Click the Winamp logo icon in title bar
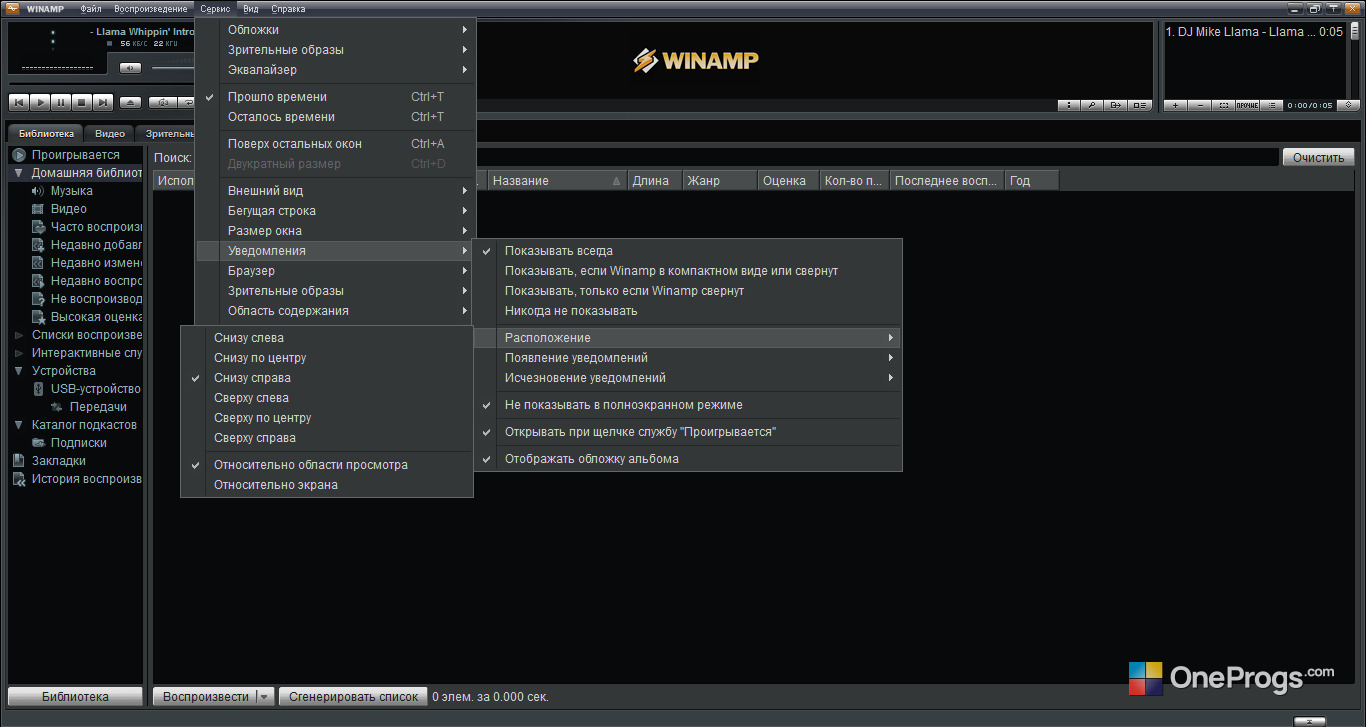1366x727 pixels. (12, 8)
